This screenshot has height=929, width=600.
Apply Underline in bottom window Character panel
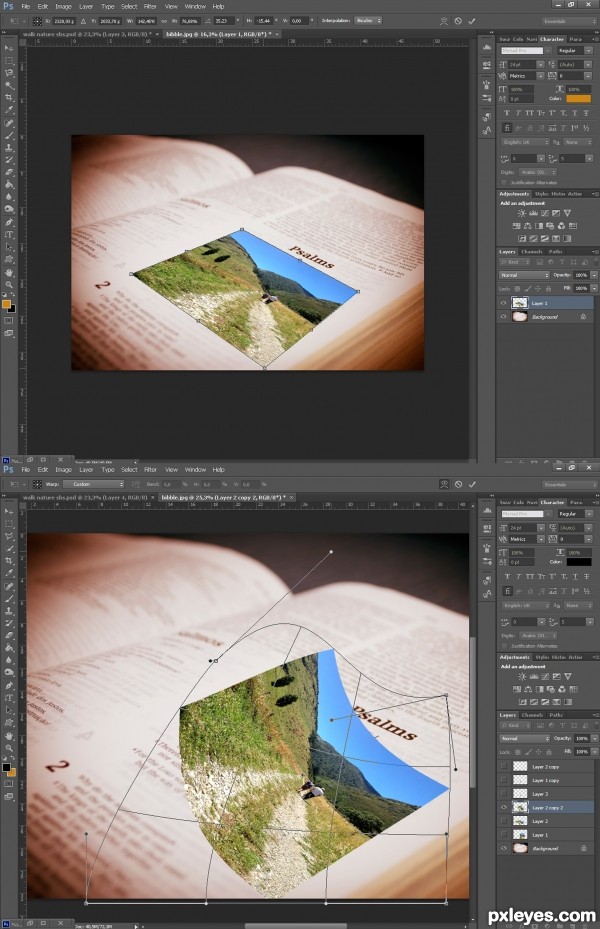[x=575, y=576]
